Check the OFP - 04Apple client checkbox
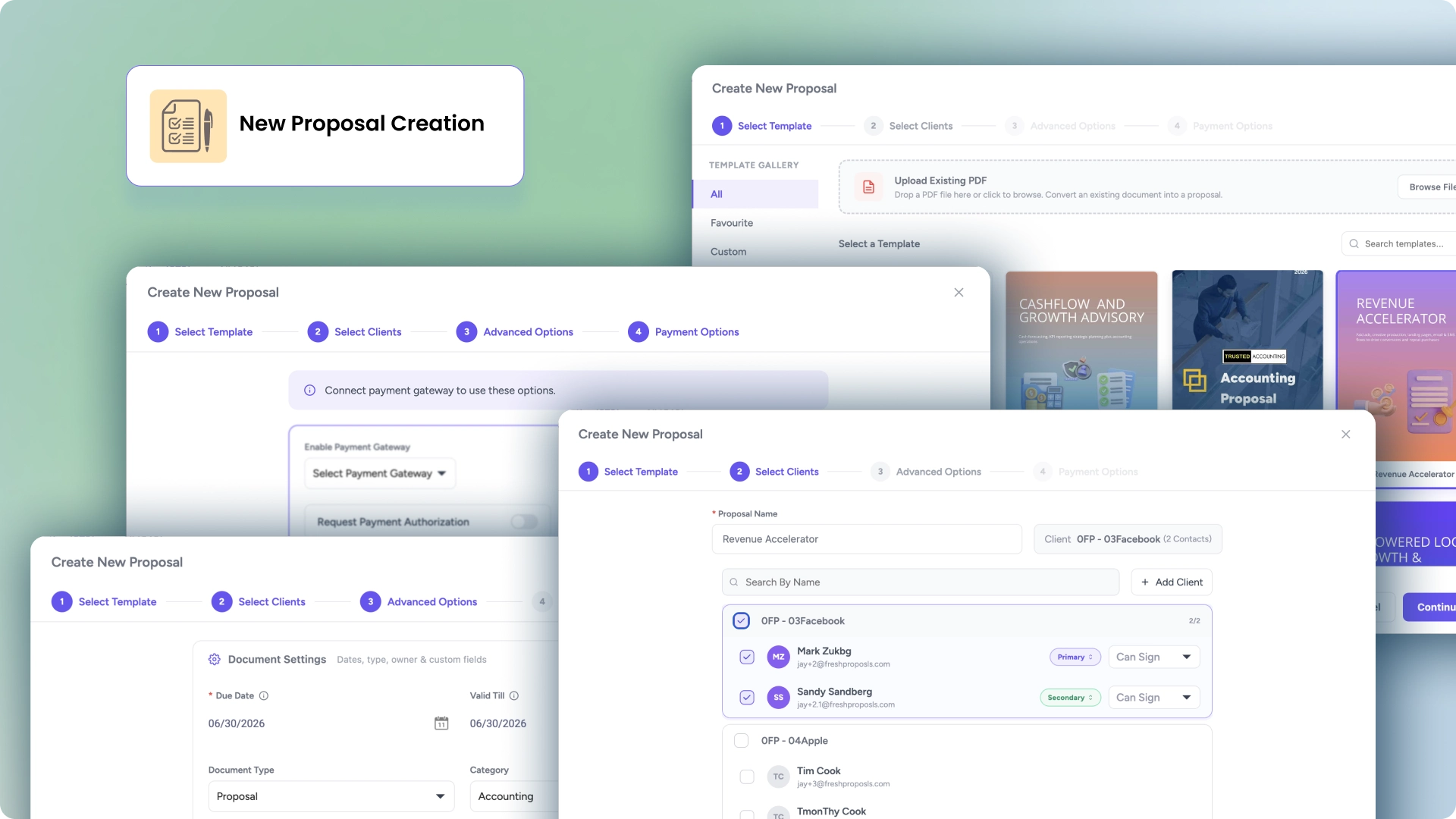1456x819 pixels. click(x=741, y=741)
